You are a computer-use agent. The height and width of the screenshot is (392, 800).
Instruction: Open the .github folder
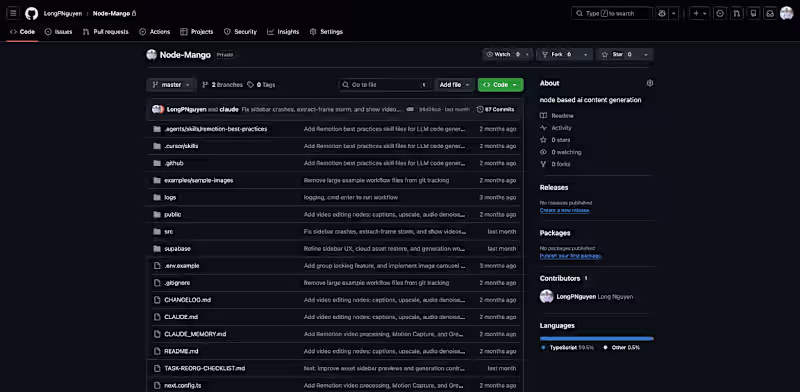click(x=173, y=163)
